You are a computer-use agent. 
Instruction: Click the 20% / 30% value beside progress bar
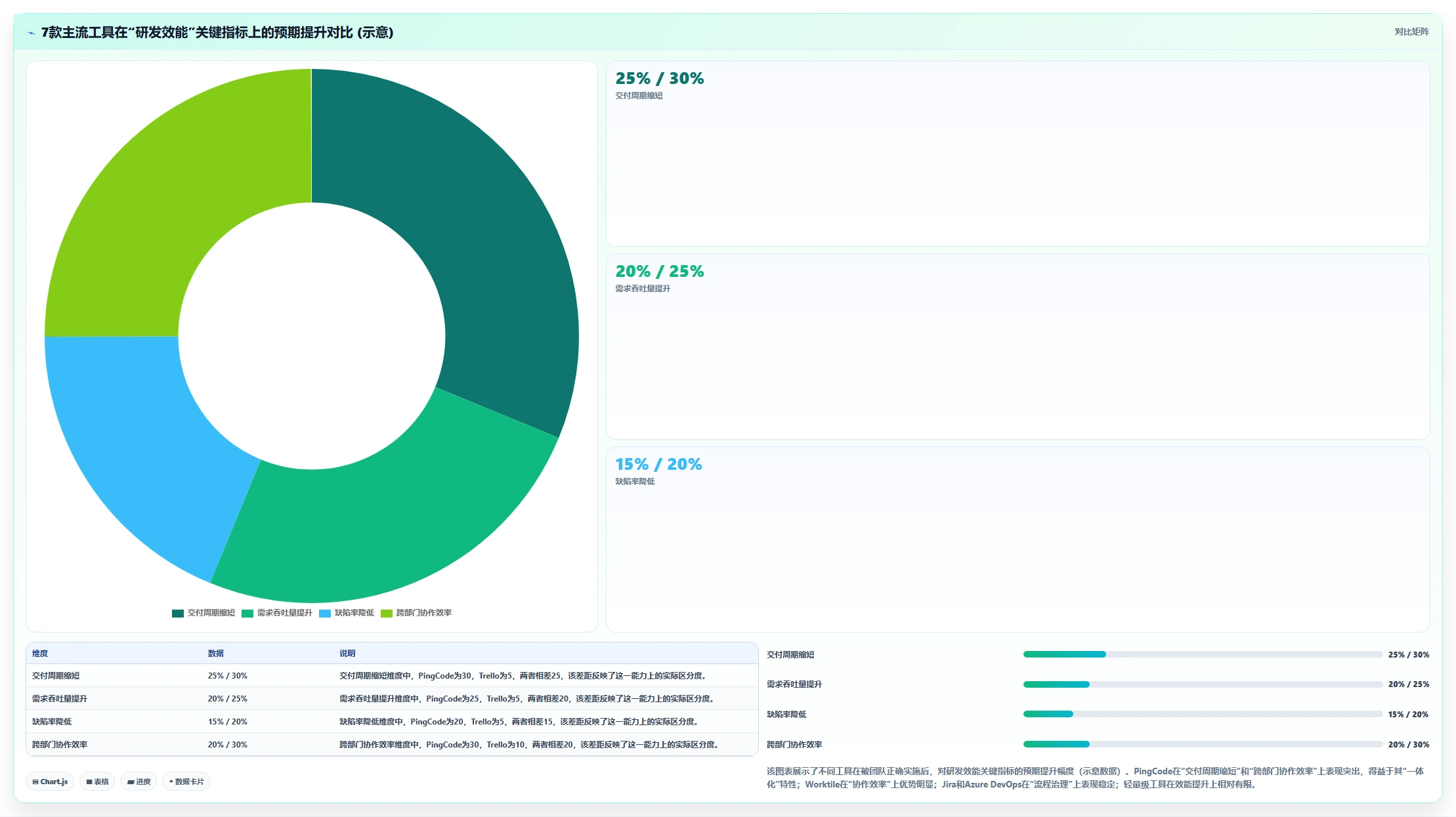(x=1409, y=745)
